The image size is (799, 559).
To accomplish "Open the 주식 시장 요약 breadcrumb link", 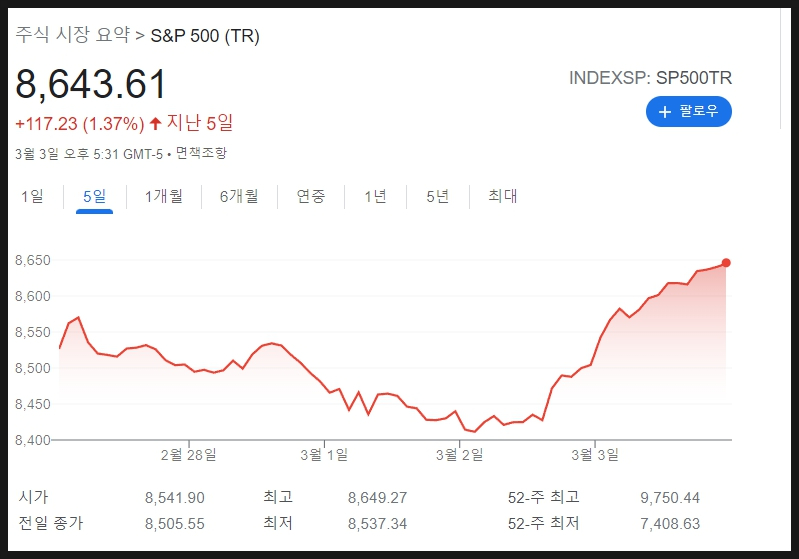I will 72,35.
